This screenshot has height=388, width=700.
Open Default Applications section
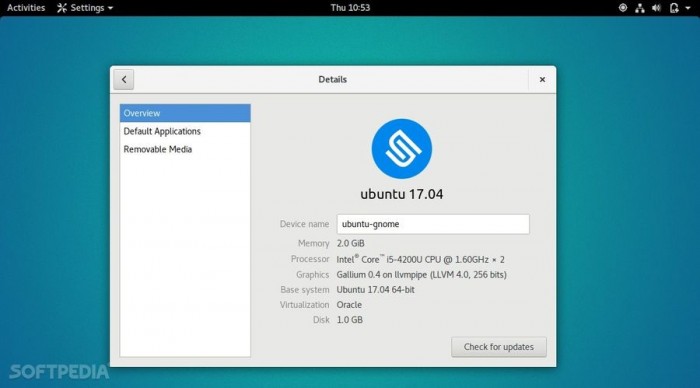point(185,131)
